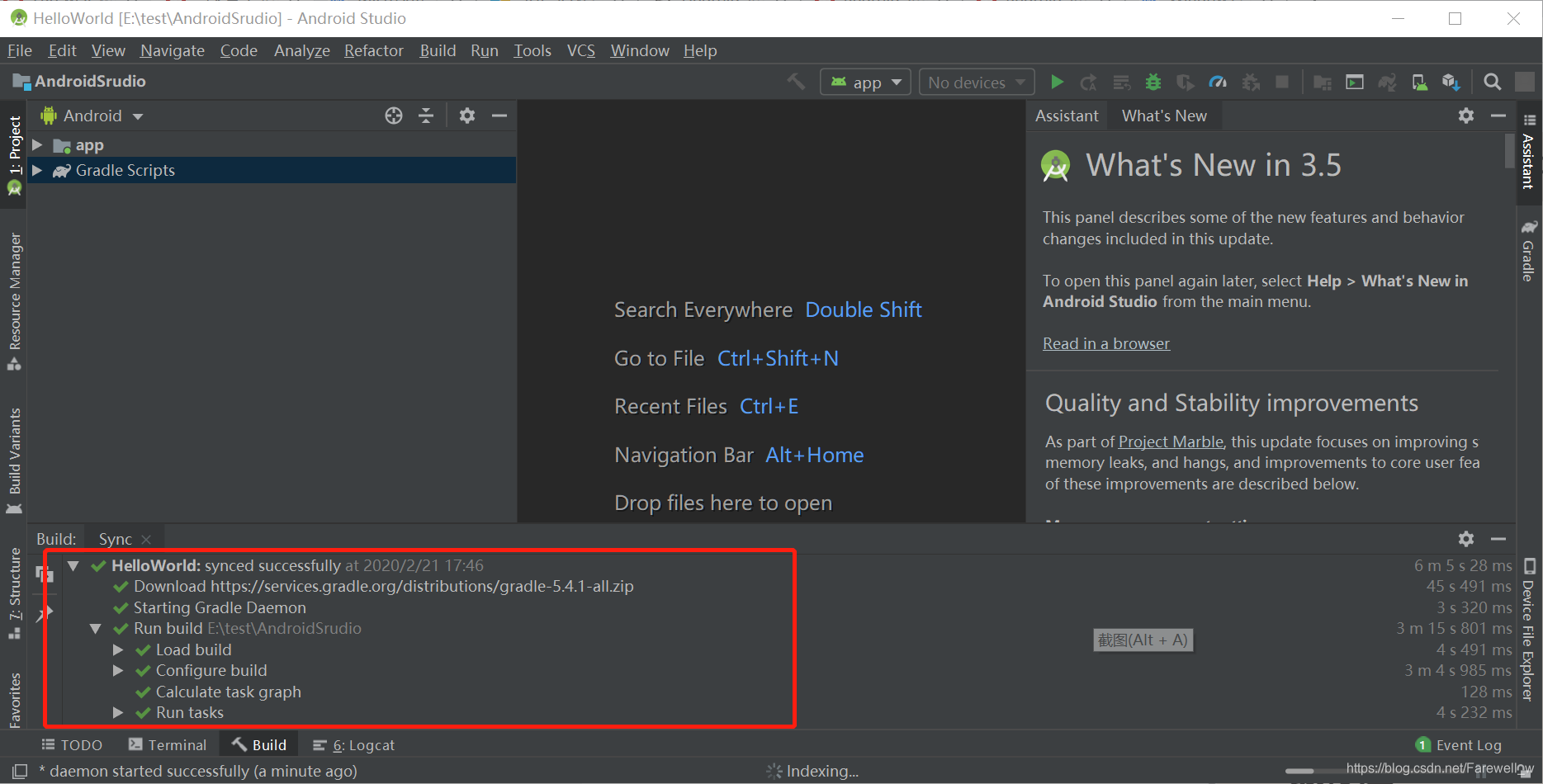Click Apply Changes and Restart Activity icon
This screenshot has height=784, width=1543.
click(1089, 82)
